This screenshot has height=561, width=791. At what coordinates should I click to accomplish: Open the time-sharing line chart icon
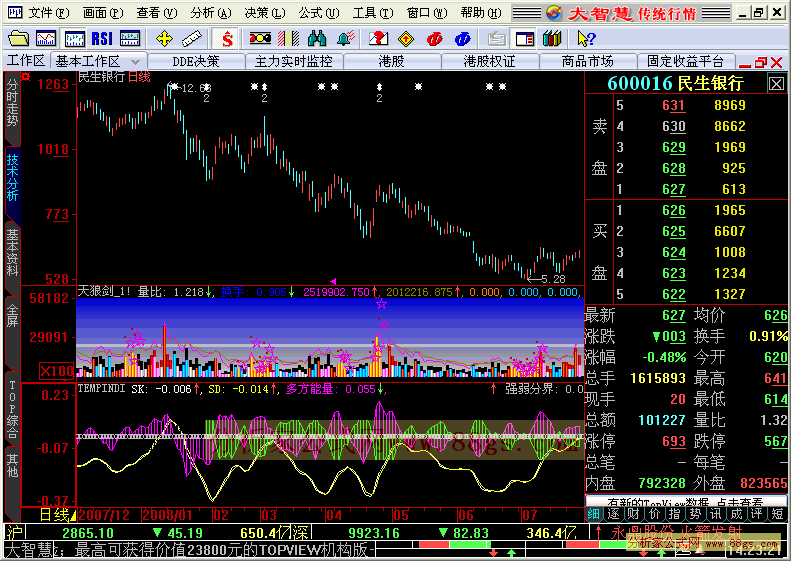click(x=46, y=38)
